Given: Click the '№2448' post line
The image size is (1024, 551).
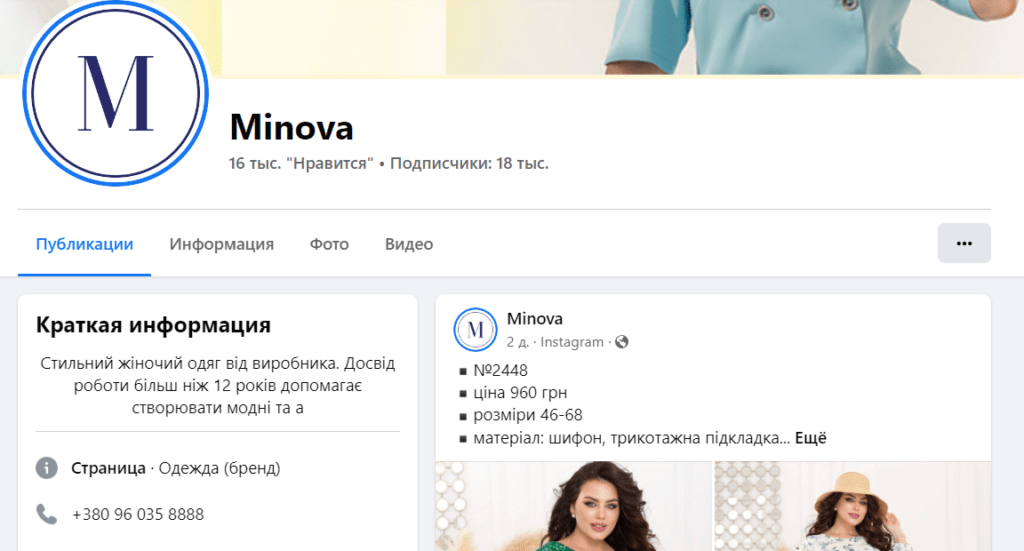Looking at the screenshot, I should coord(500,371).
